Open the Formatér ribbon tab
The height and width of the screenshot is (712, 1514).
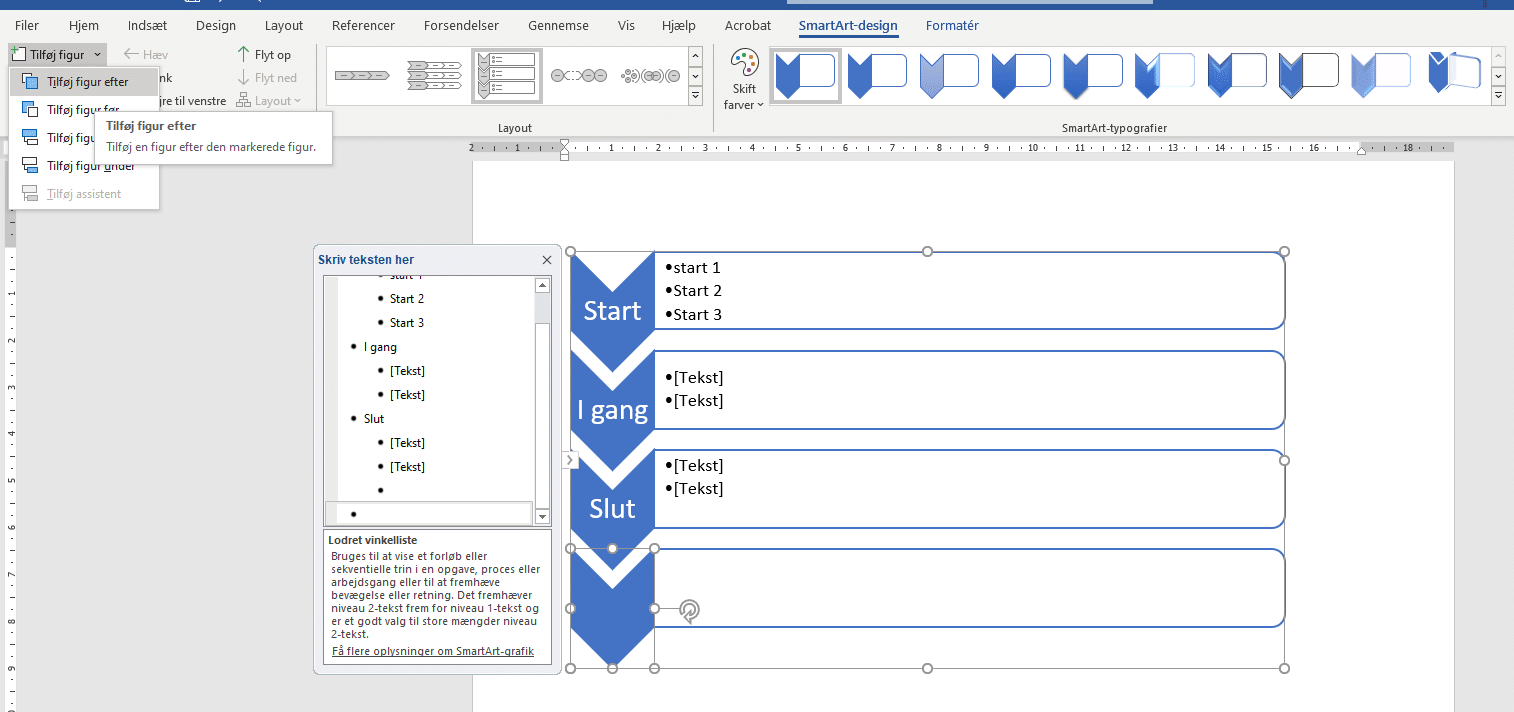point(952,26)
